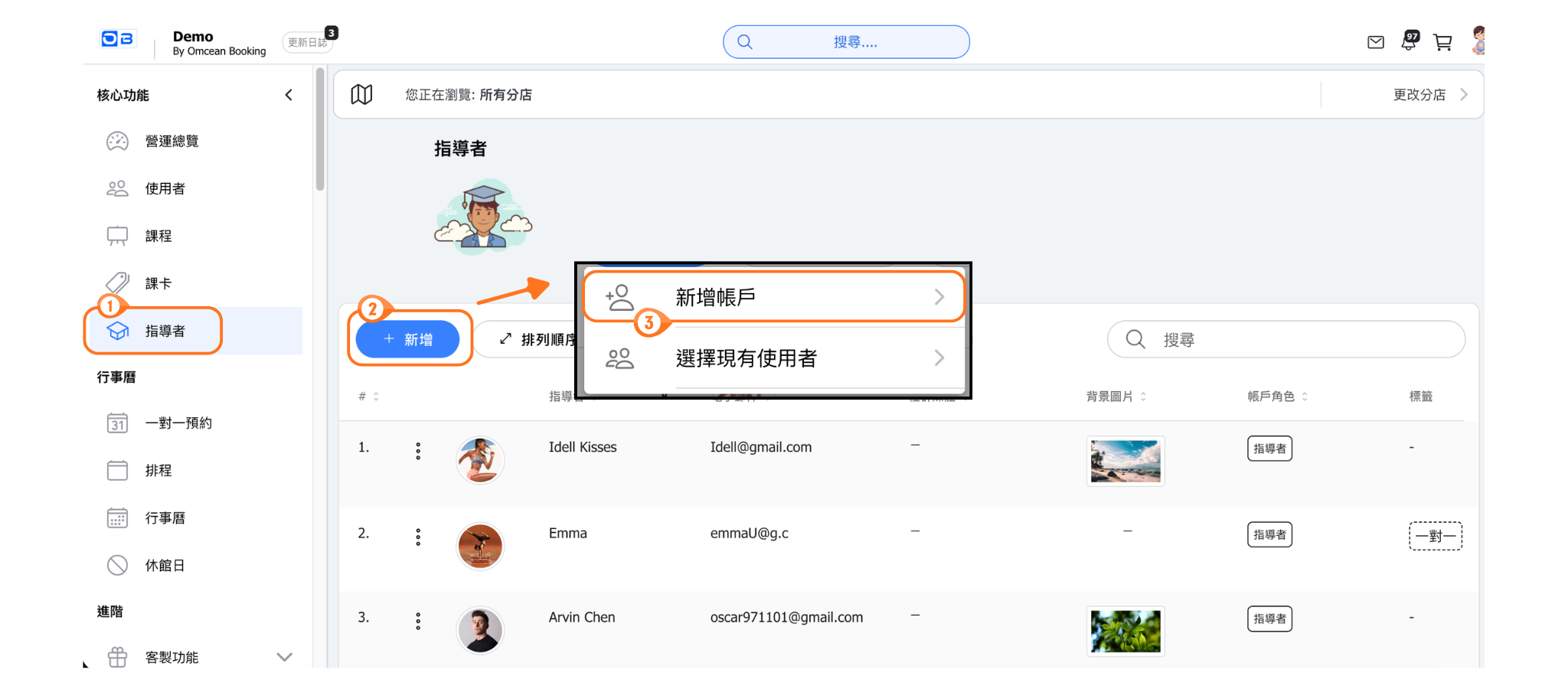Screen dimensions: 1568x689
Task: Open the mail envelope icon
Action: [1375, 42]
